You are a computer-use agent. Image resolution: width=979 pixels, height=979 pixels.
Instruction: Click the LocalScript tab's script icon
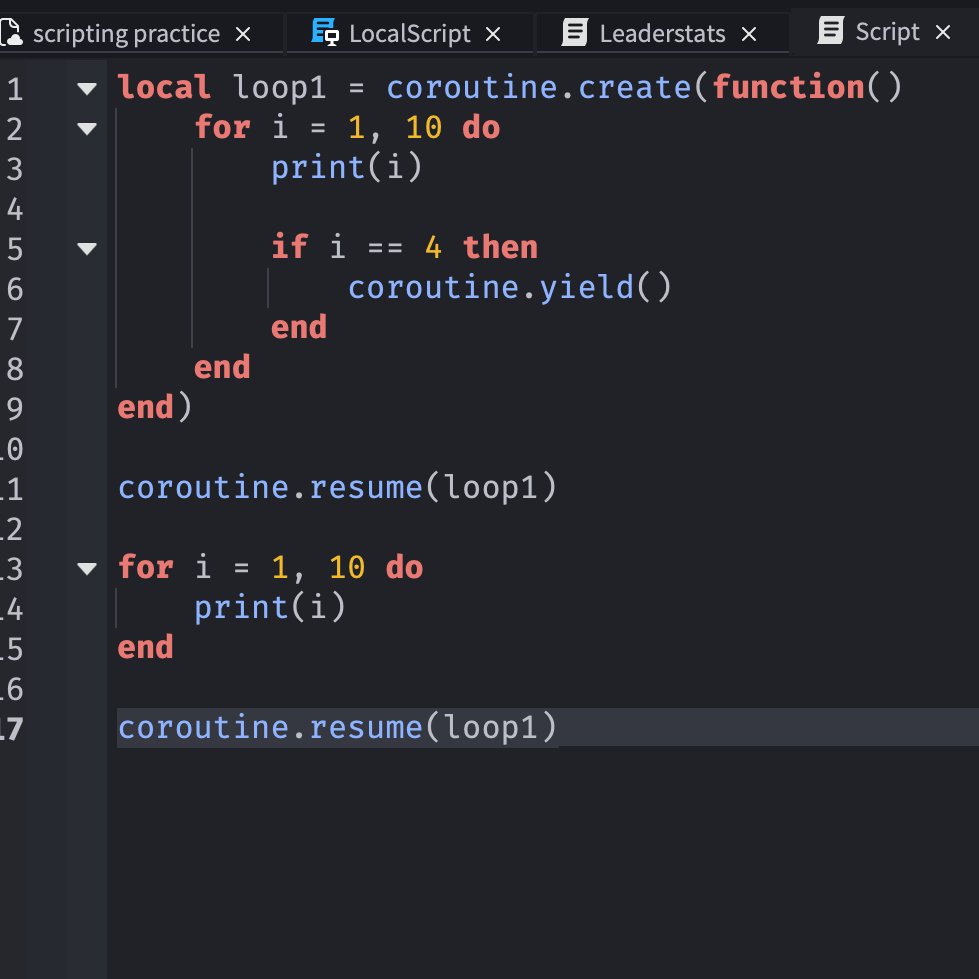pyautogui.click(x=325, y=32)
